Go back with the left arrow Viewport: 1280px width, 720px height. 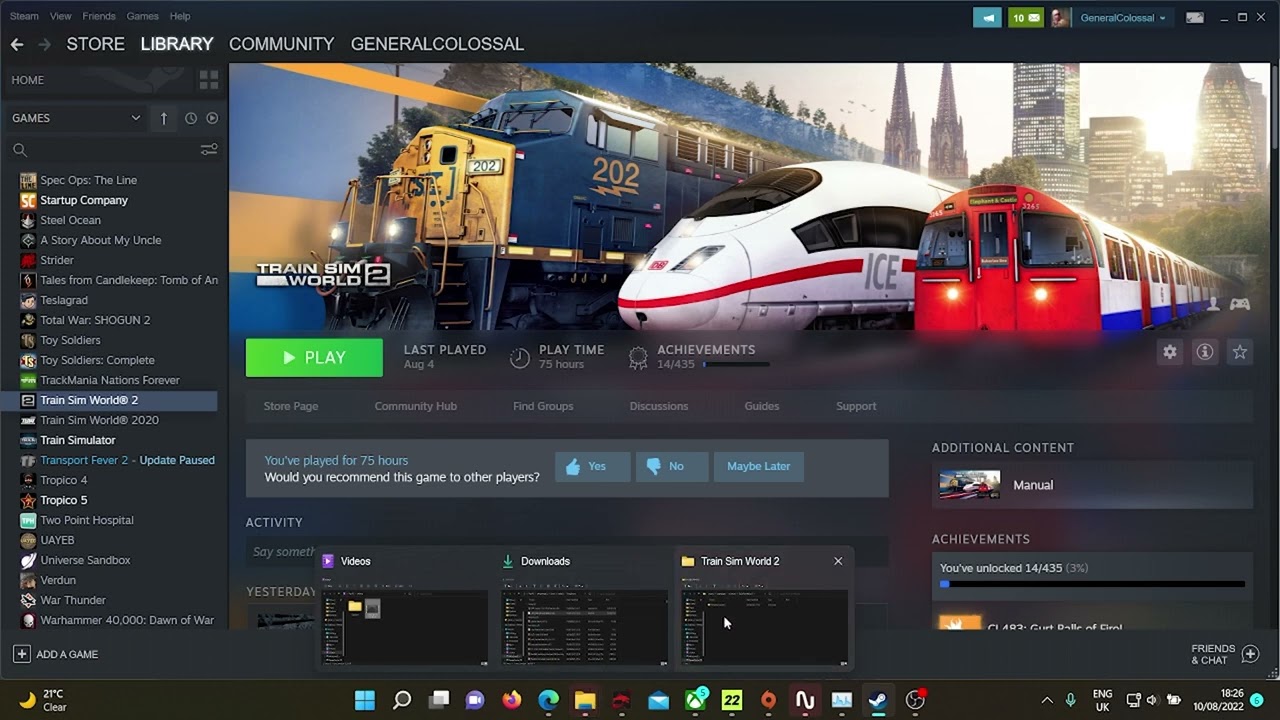(x=16, y=44)
